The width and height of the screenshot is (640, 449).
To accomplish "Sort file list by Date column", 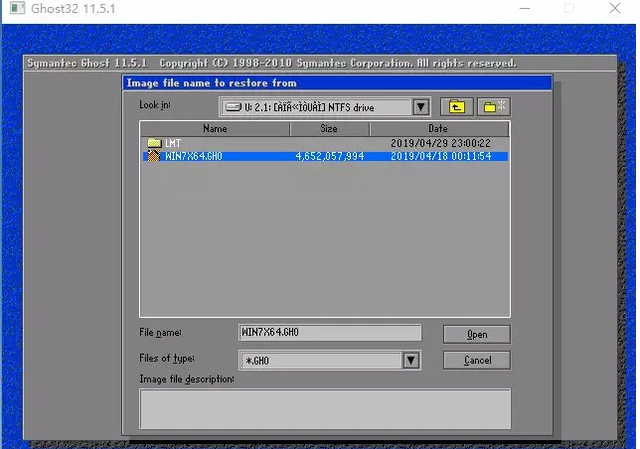I will (x=440, y=129).
